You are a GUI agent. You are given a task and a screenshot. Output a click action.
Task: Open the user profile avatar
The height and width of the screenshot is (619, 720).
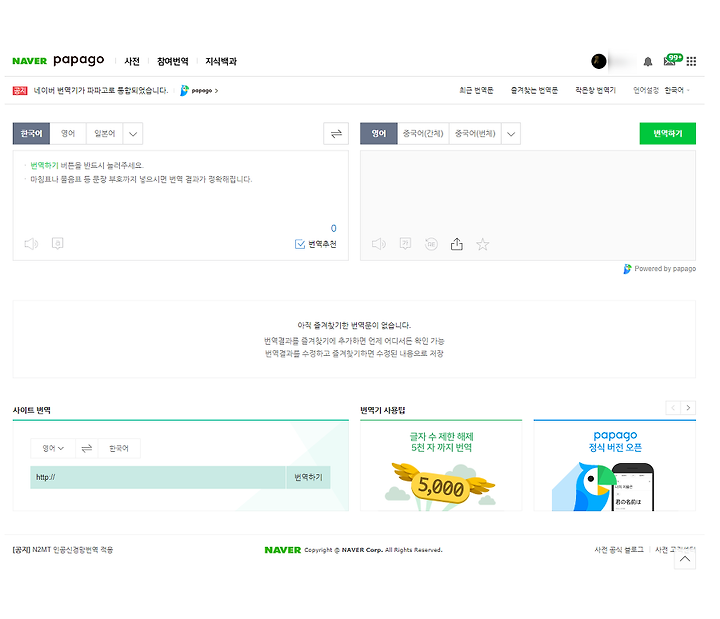[x=598, y=61]
